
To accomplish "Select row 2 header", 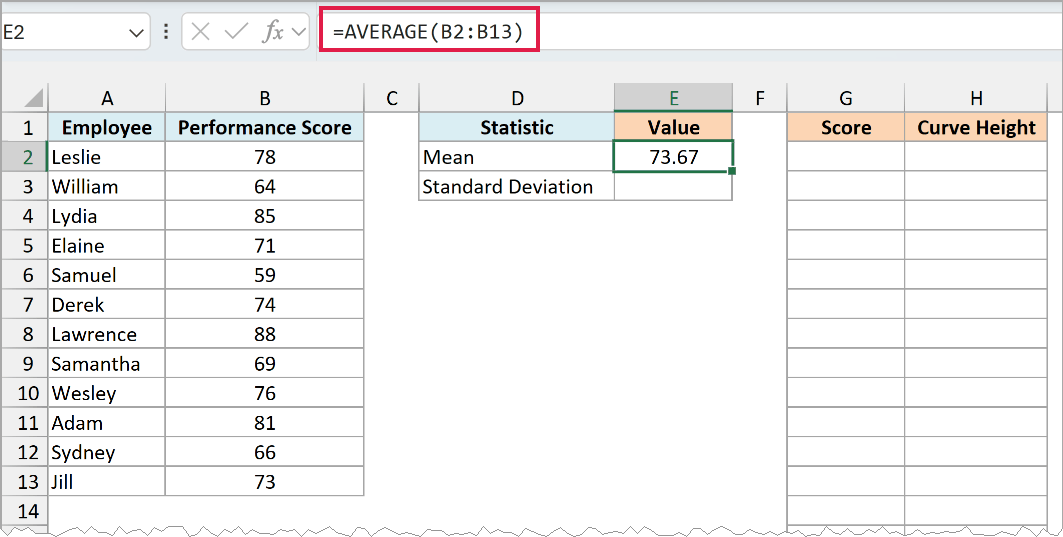I will coord(25,157).
